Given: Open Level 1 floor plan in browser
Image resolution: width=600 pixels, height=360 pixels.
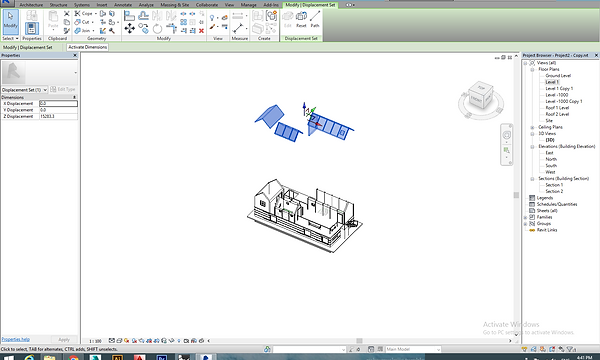Looking at the screenshot, I should [552, 82].
